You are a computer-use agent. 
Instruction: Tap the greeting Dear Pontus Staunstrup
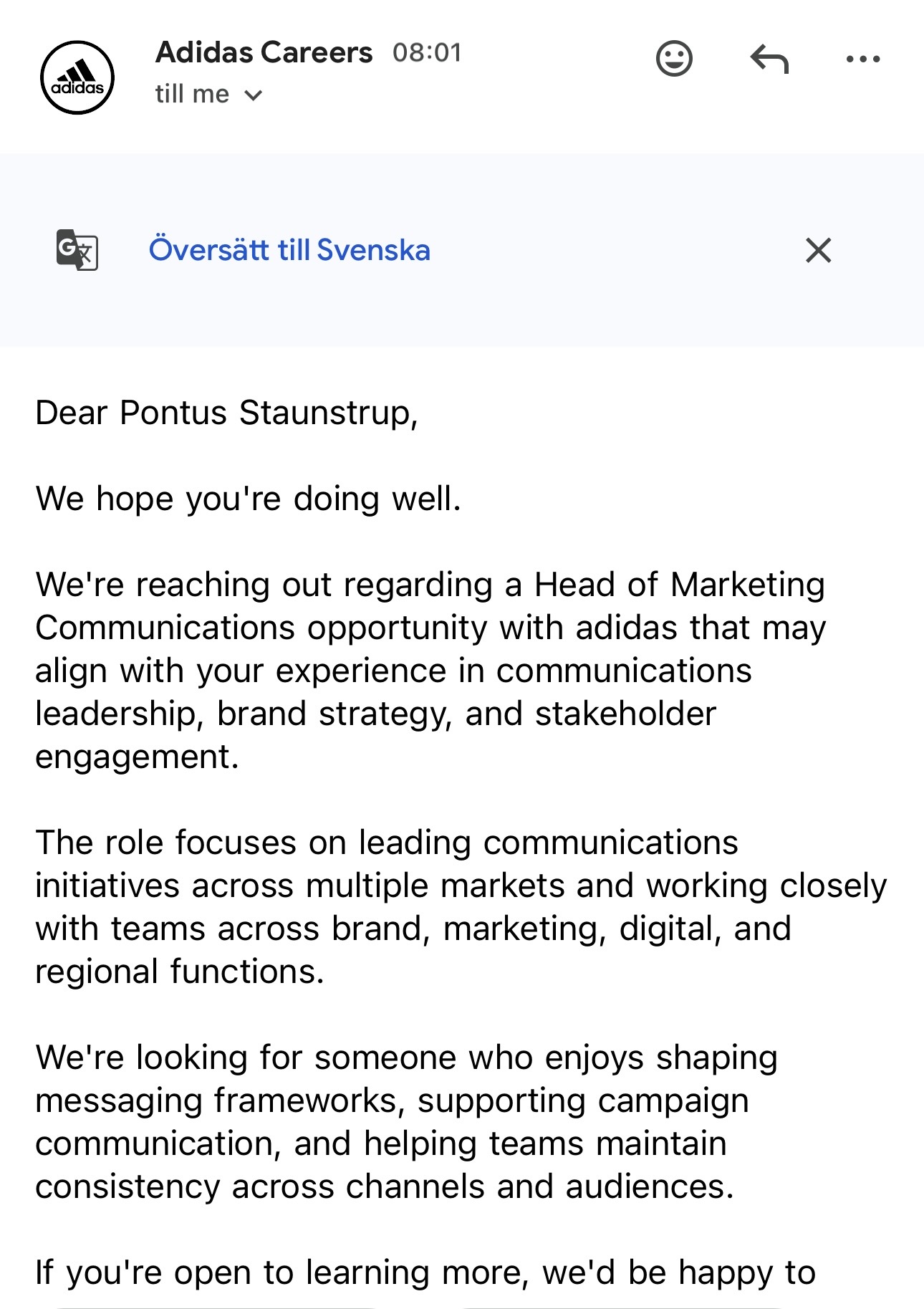(x=226, y=413)
